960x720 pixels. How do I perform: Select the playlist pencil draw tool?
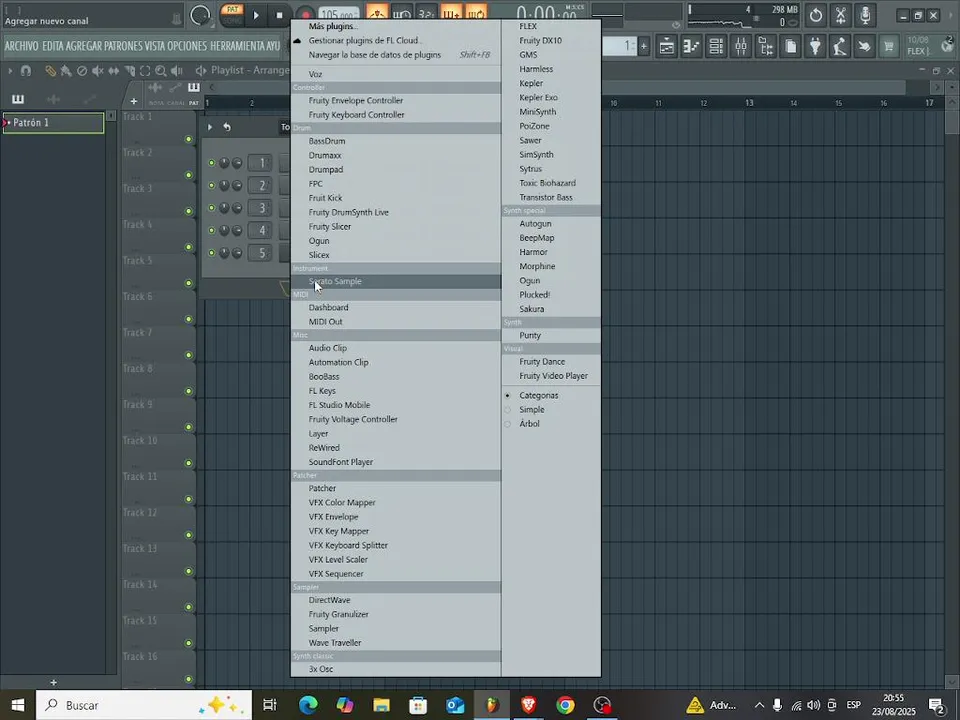[50, 71]
